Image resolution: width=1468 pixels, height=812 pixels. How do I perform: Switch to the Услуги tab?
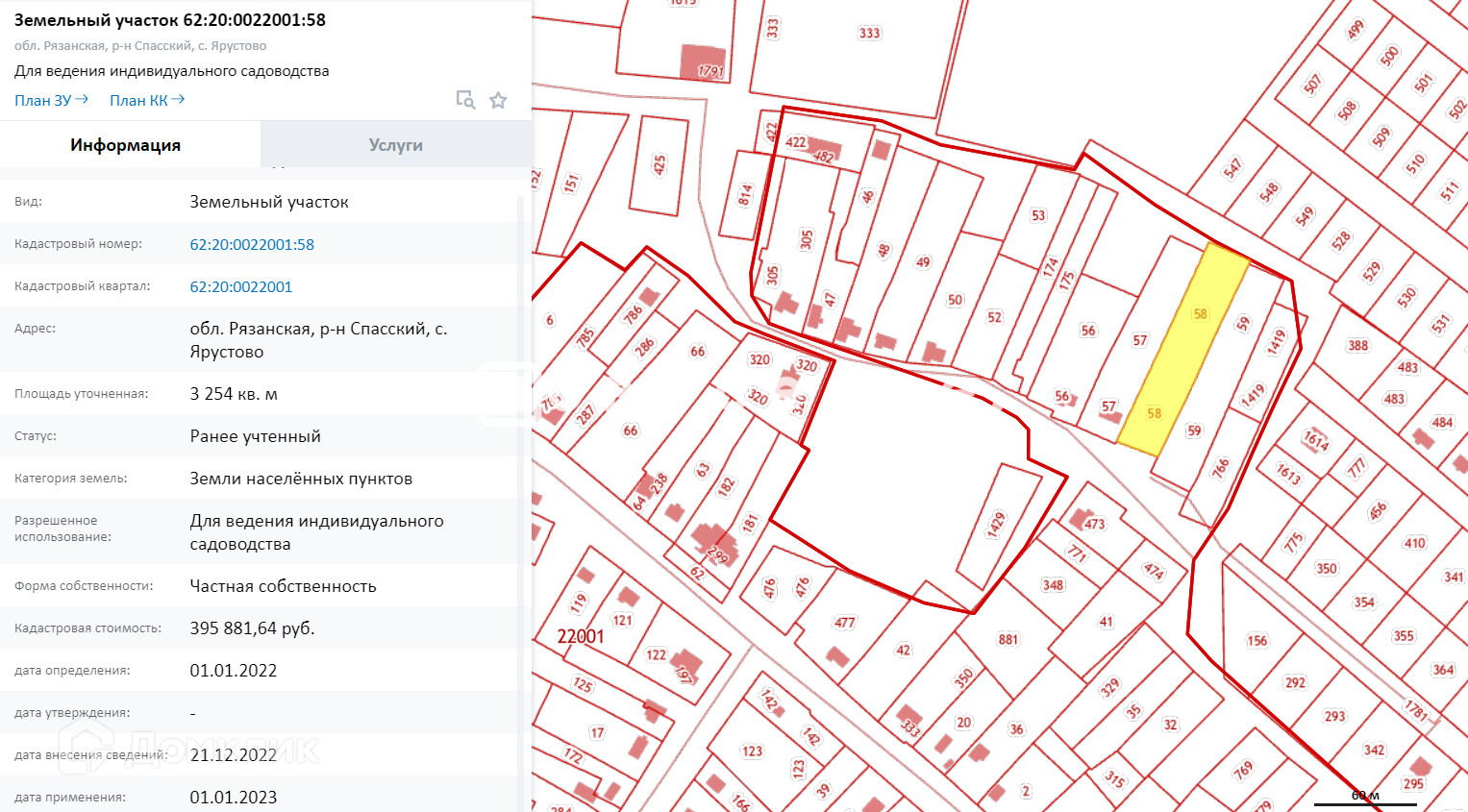click(x=396, y=145)
